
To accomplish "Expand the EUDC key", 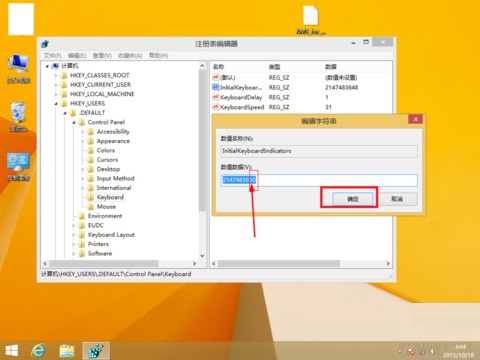I will (x=74, y=225).
